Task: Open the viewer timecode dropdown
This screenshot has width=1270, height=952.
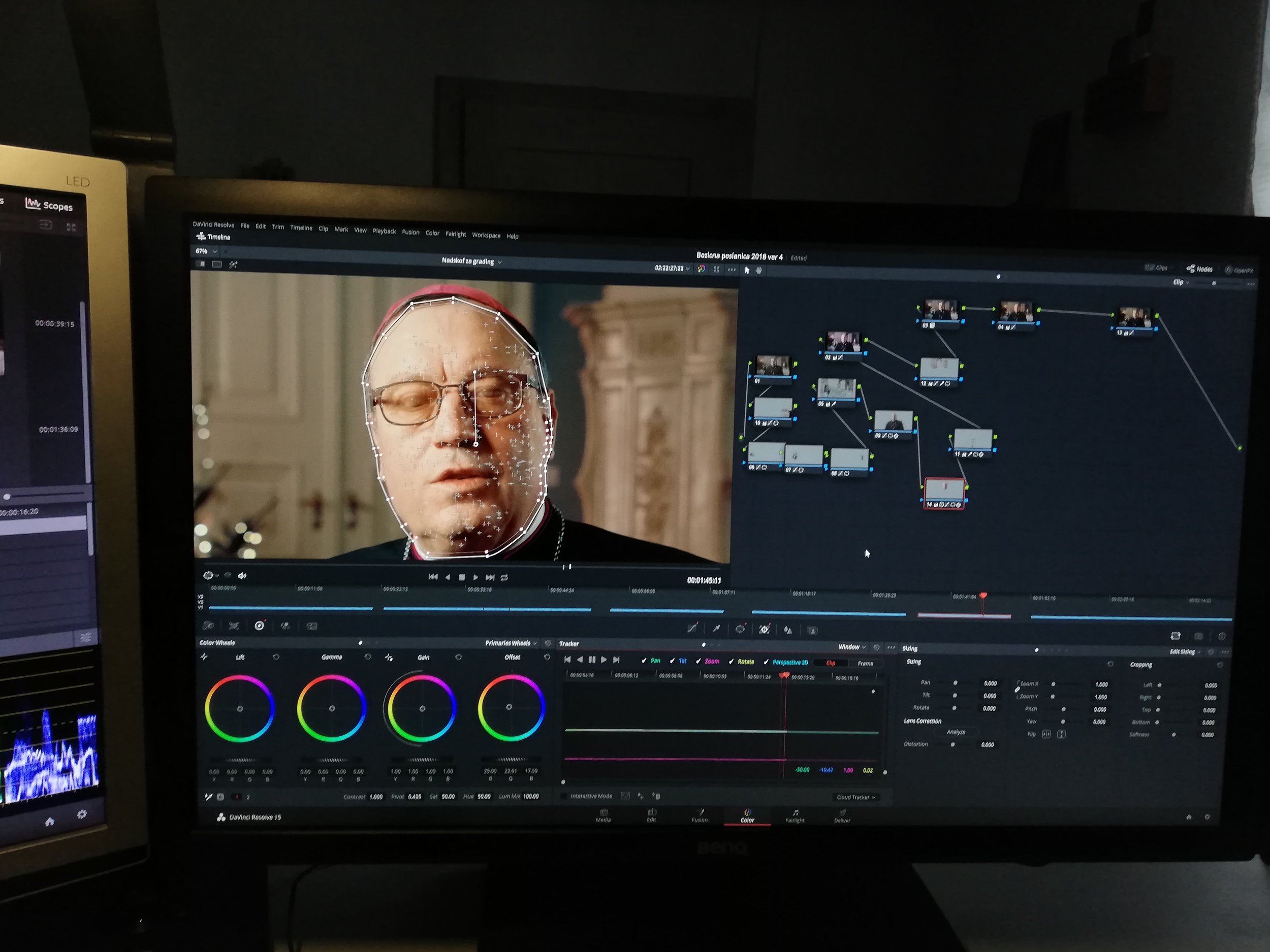Action: (x=672, y=268)
